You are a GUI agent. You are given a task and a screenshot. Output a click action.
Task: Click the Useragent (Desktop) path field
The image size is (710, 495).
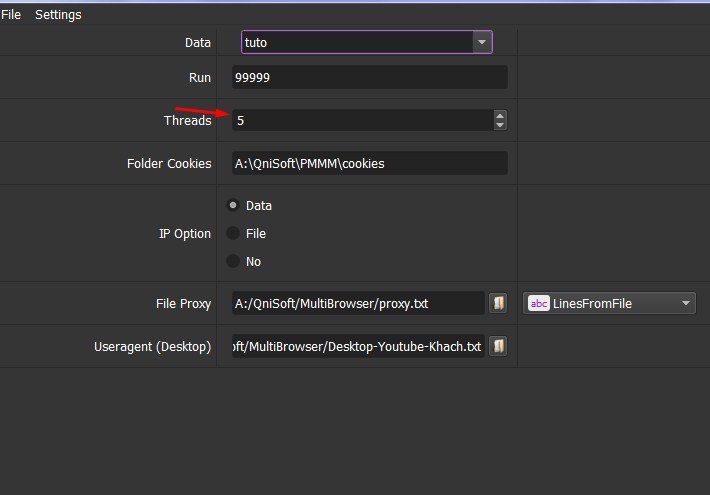point(358,346)
